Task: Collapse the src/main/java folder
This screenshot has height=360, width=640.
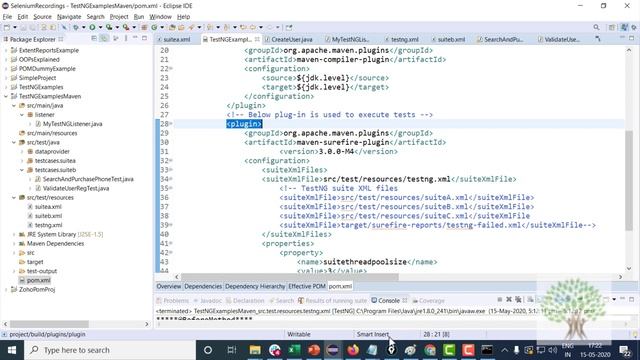Action: tap(14, 105)
